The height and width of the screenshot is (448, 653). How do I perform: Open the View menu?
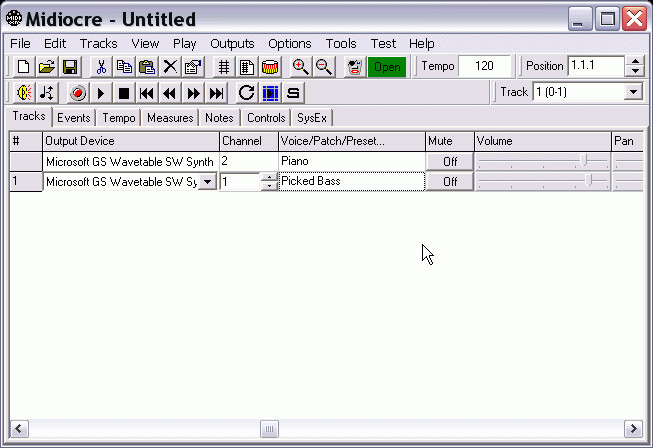[x=145, y=43]
